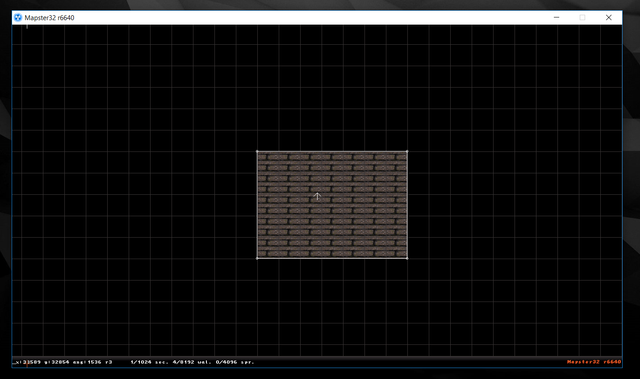Click the left wall line of the brick sector
640x379 pixels.
[x=257, y=205]
